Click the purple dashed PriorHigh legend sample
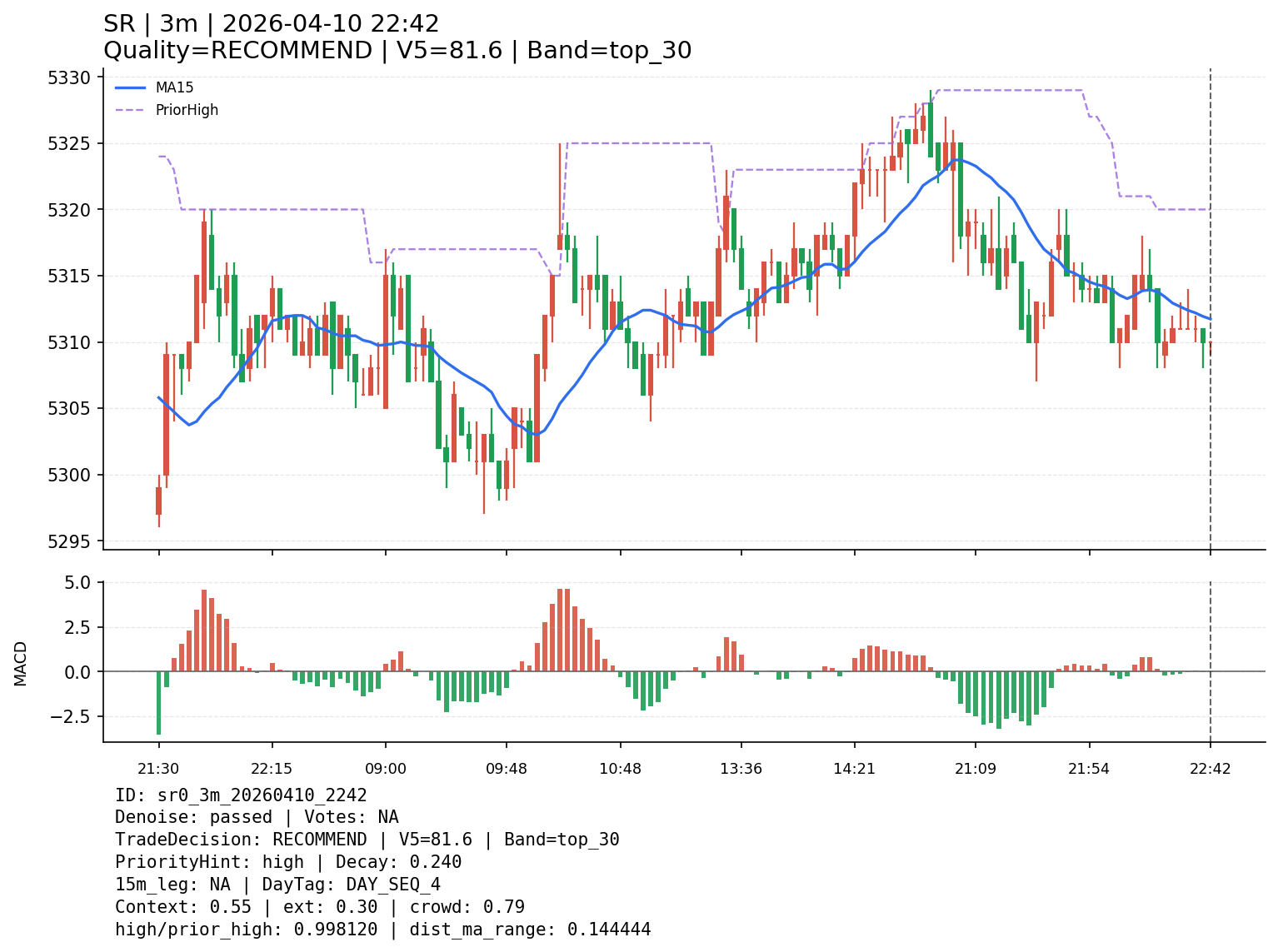The width and height of the screenshot is (1278, 952). 130,110
